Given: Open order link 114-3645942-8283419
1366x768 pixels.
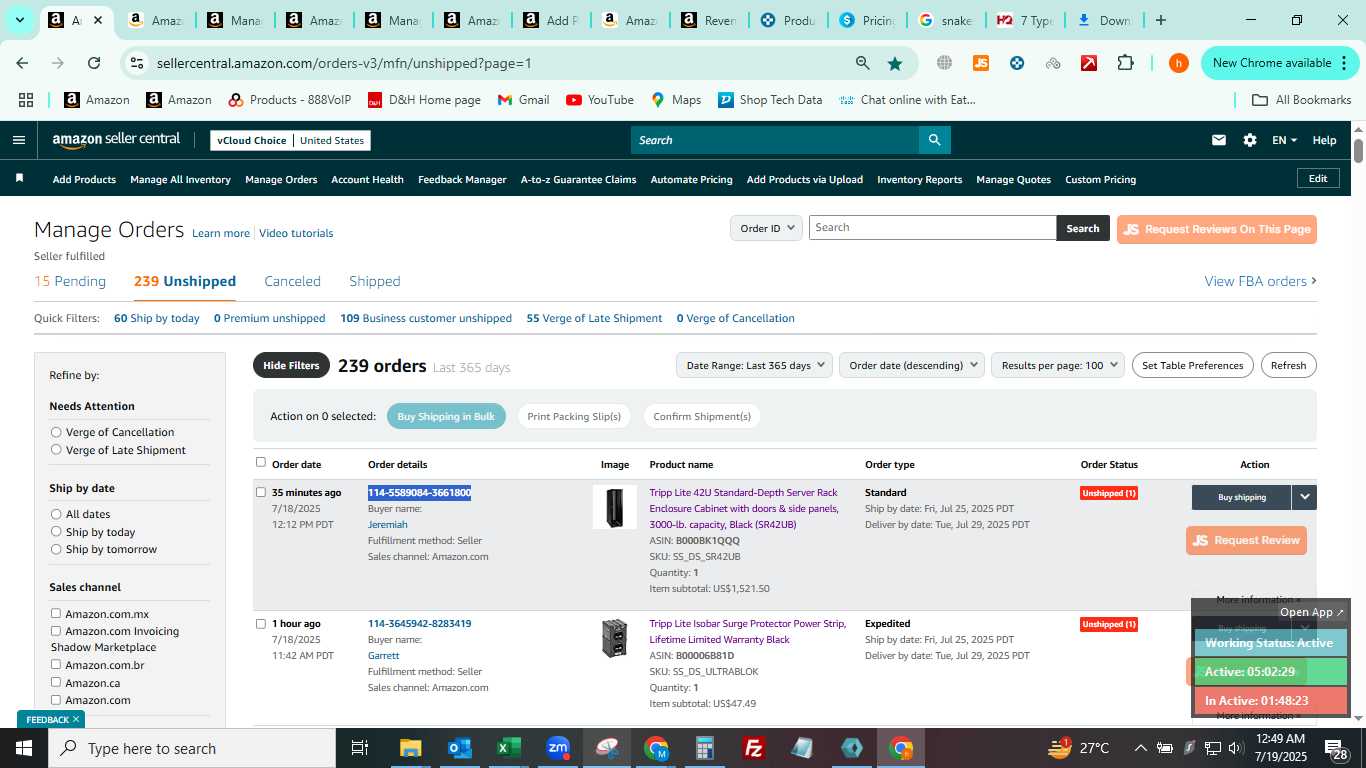Looking at the screenshot, I should [419, 623].
